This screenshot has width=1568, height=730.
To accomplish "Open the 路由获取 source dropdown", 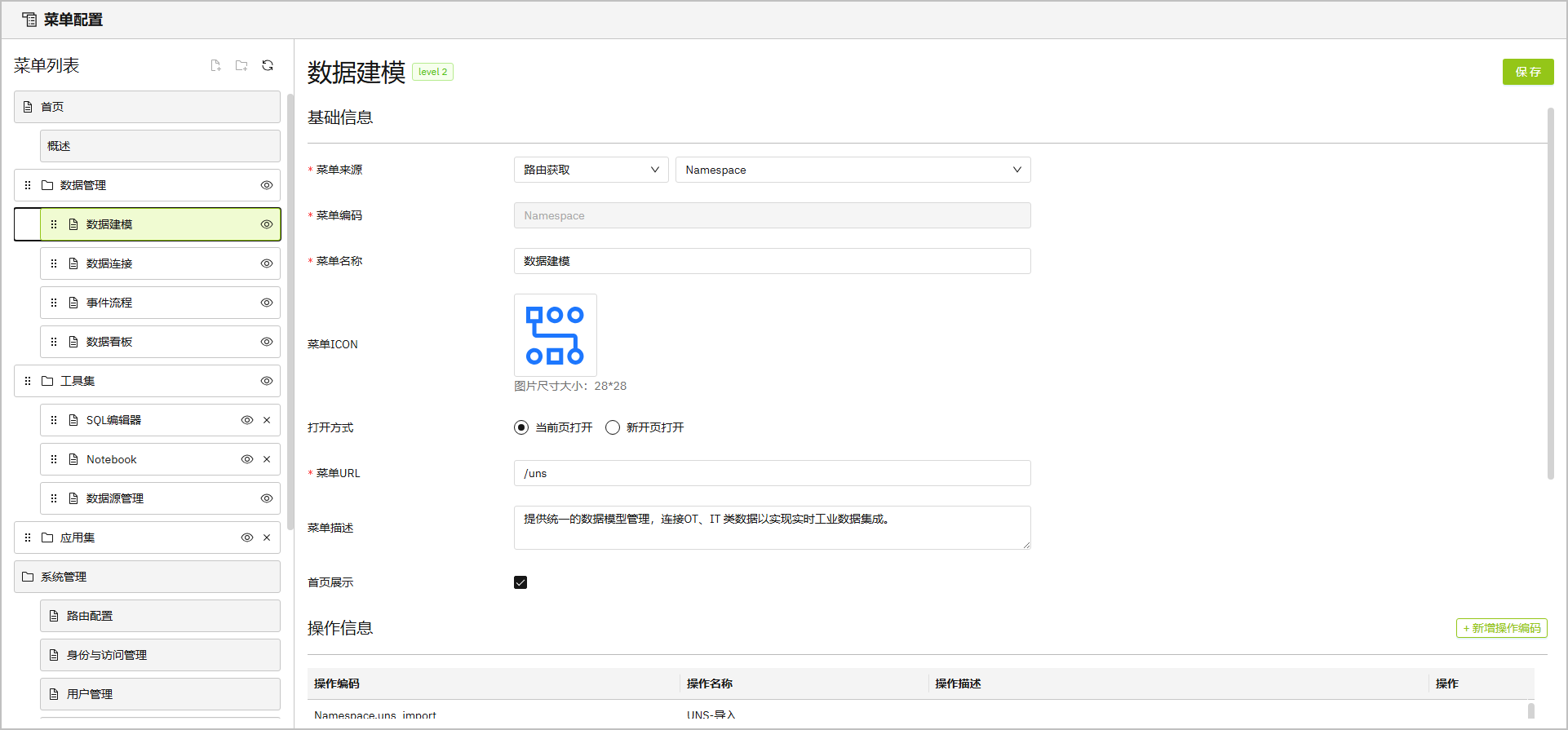I will tap(591, 170).
